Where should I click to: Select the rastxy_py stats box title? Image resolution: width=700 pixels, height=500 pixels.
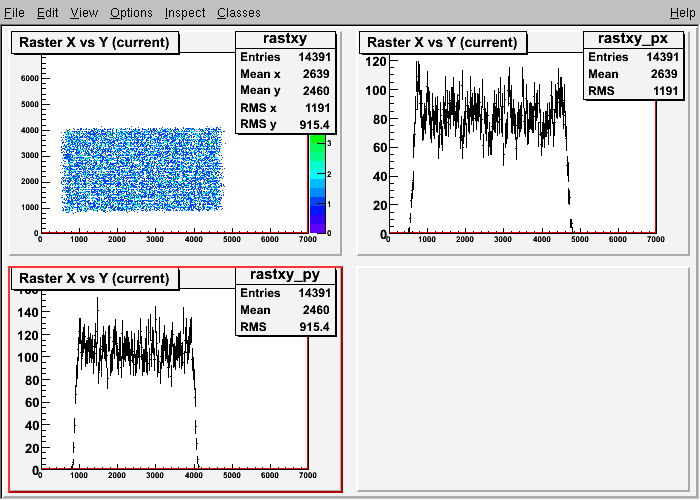point(285,275)
